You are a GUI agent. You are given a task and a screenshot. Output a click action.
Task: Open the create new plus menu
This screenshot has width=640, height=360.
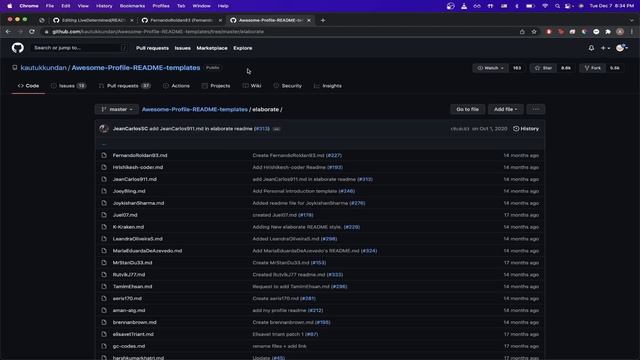(x=605, y=48)
